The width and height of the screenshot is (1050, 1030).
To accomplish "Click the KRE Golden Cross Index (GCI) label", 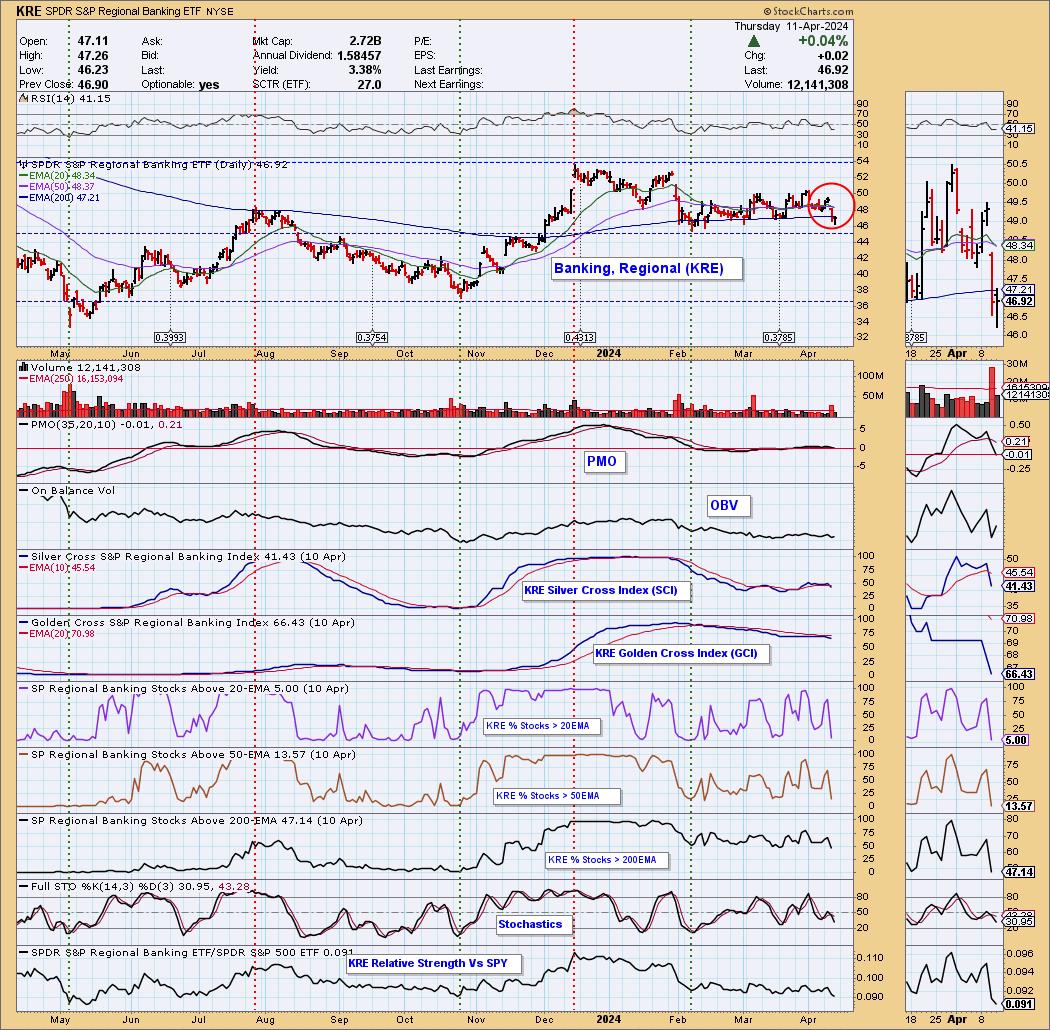I will [x=681, y=654].
